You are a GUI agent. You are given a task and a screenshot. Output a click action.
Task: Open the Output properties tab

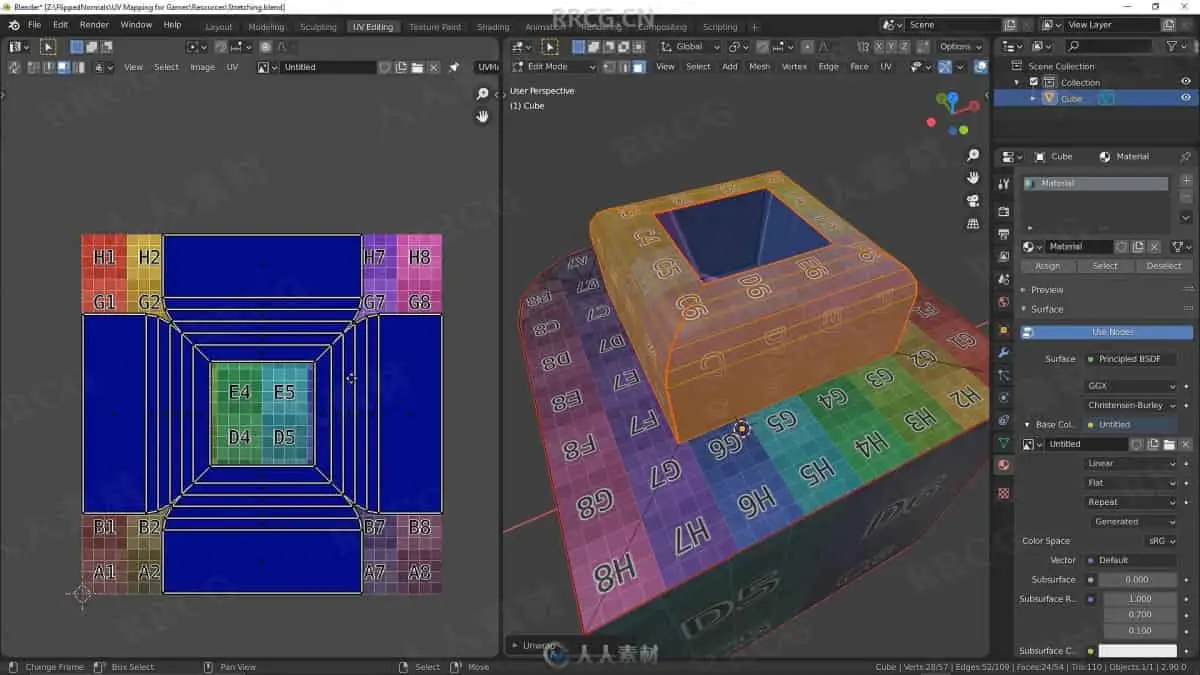coord(1004,234)
